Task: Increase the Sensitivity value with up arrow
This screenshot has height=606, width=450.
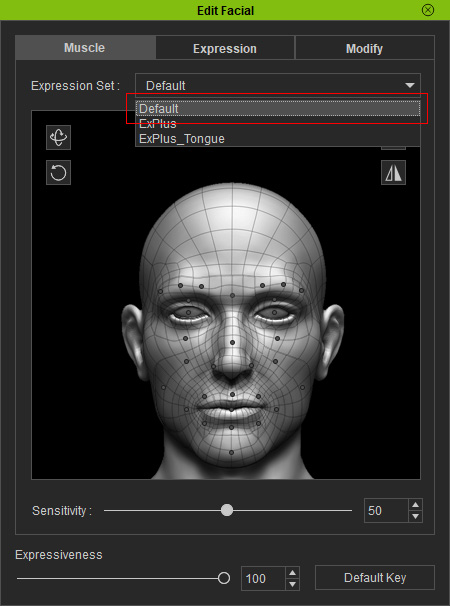Action: pyautogui.click(x=415, y=505)
